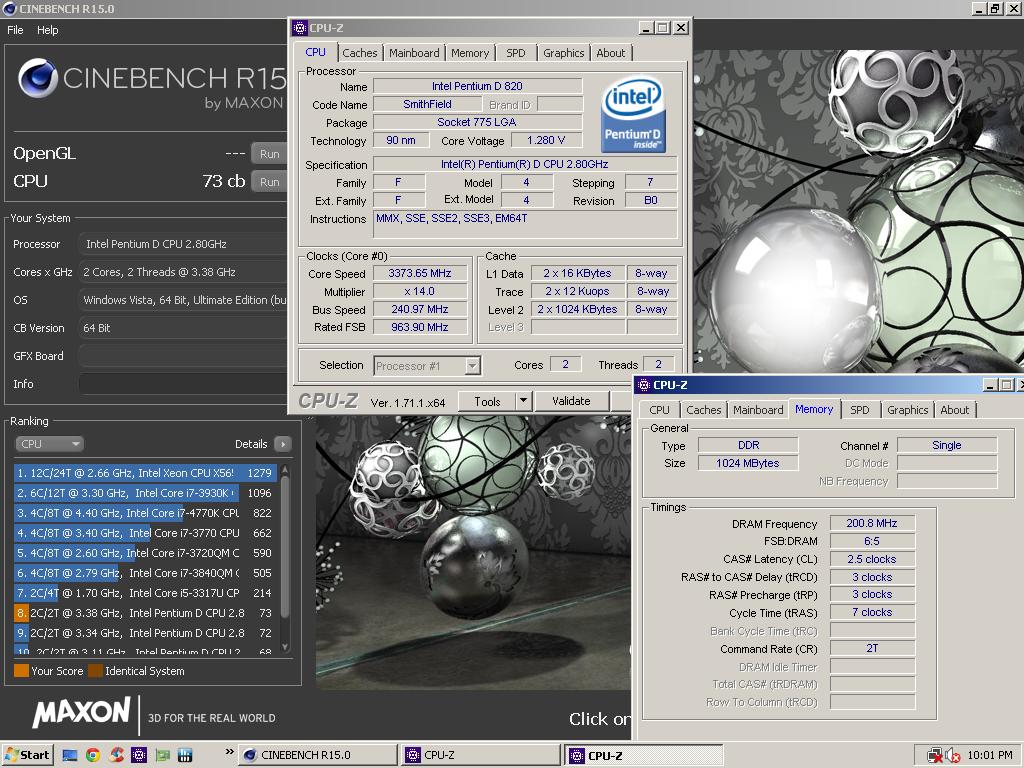This screenshot has width=1024, height=768.
Task: Click the MAXON logo at bottom
Action: pos(82,712)
